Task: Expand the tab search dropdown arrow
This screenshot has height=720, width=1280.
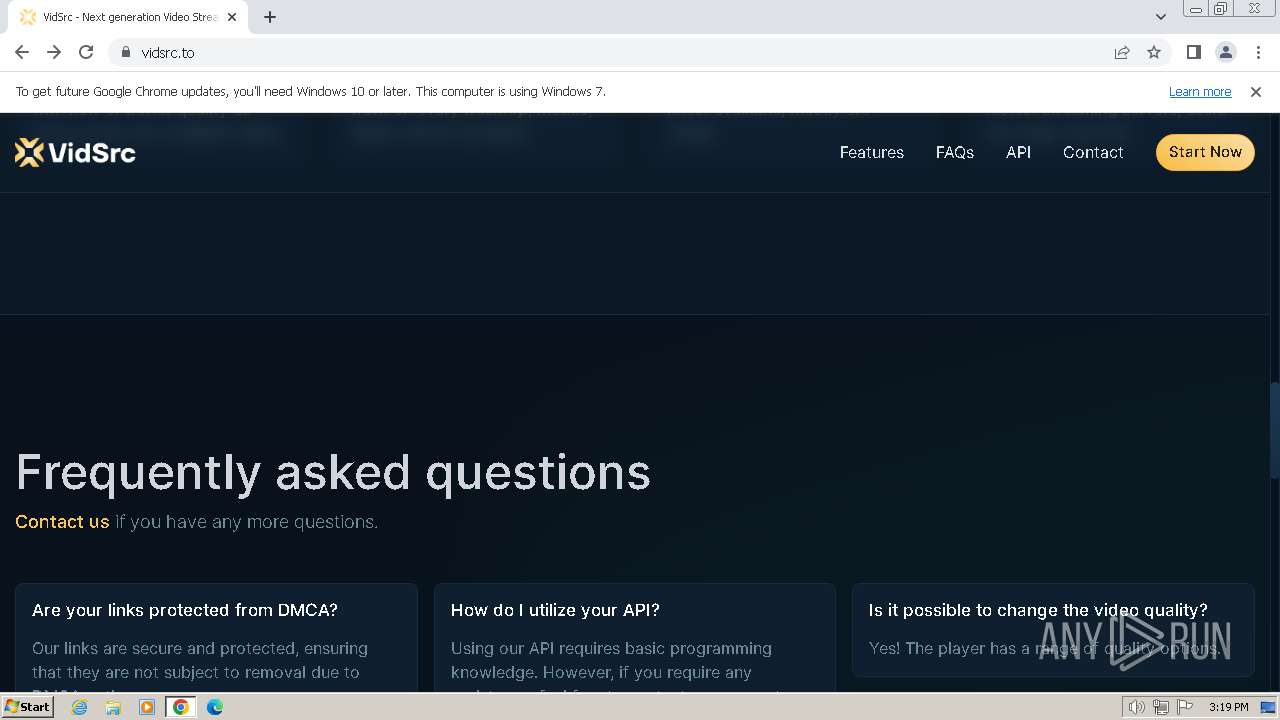Action: tap(1160, 16)
